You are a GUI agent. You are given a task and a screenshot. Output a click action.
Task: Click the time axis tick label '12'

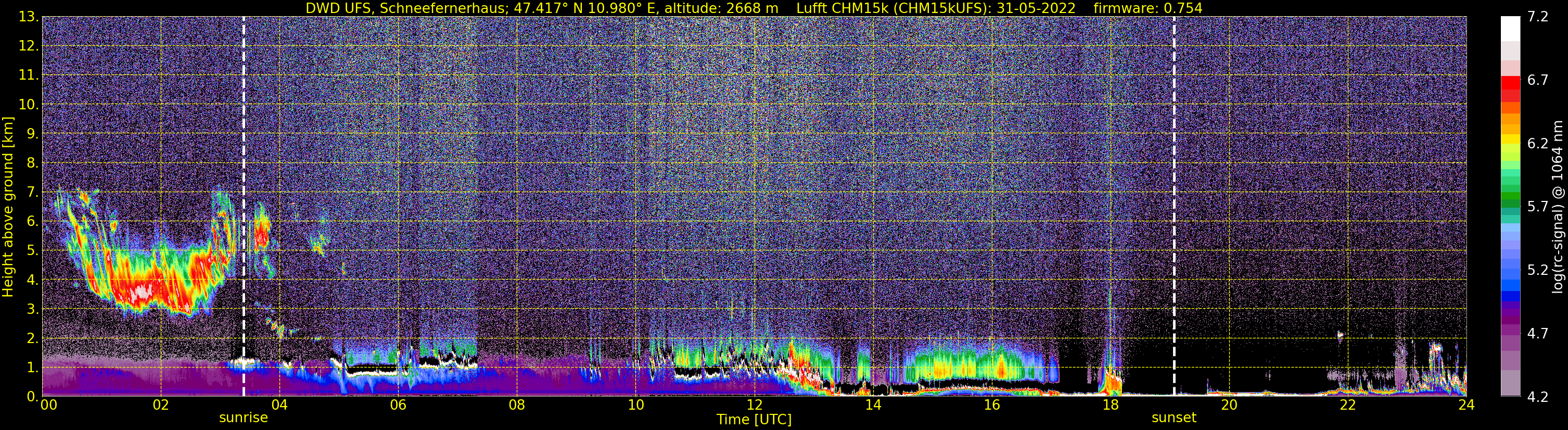[x=754, y=405]
